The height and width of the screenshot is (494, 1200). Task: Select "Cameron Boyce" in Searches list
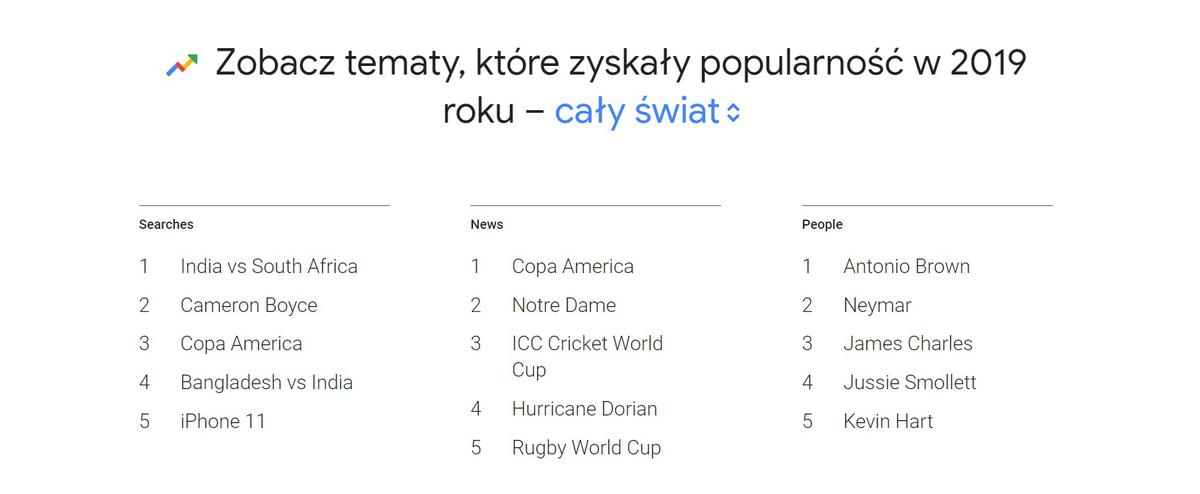click(x=248, y=305)
